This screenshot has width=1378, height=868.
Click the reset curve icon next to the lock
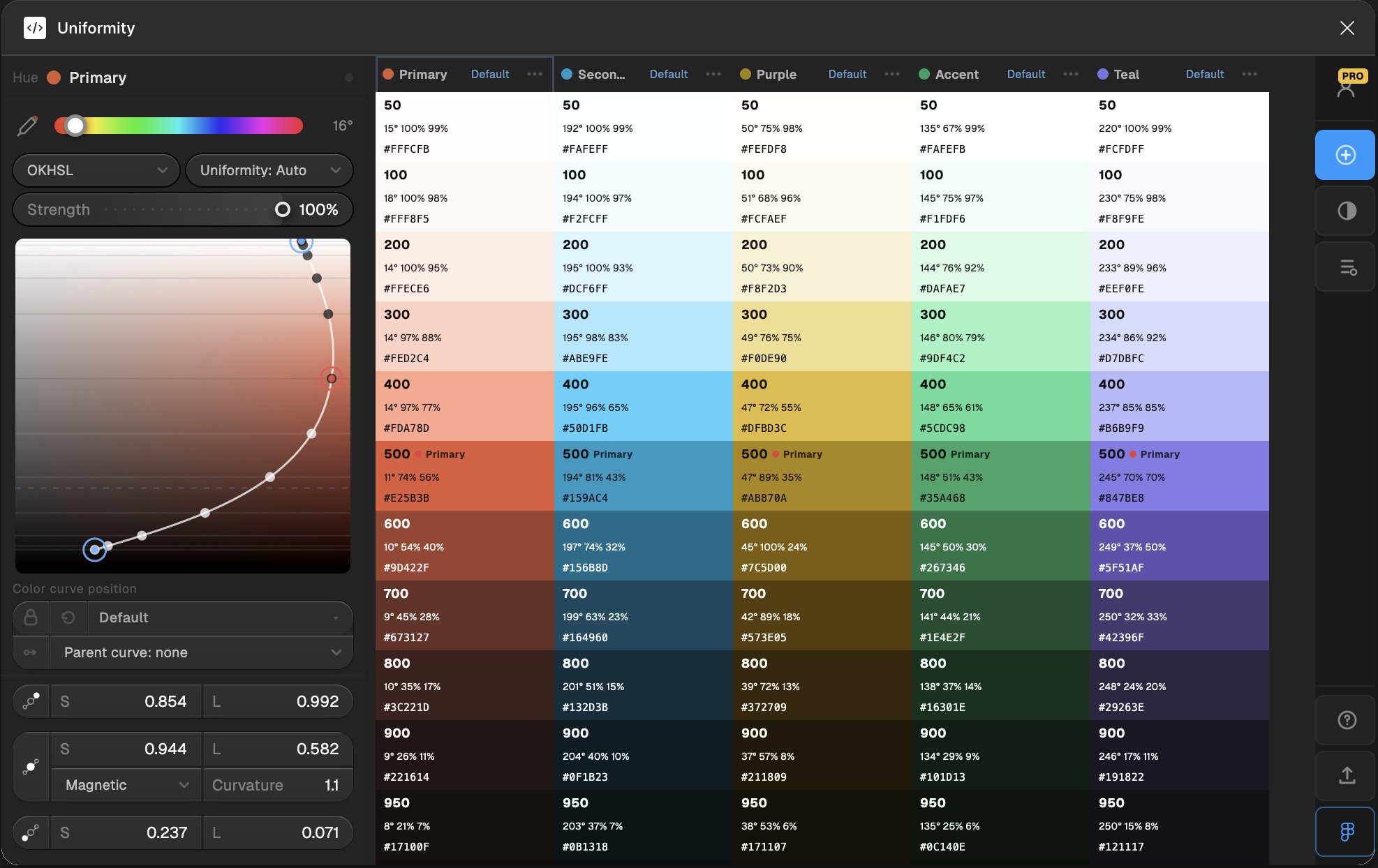click(67, 618)
